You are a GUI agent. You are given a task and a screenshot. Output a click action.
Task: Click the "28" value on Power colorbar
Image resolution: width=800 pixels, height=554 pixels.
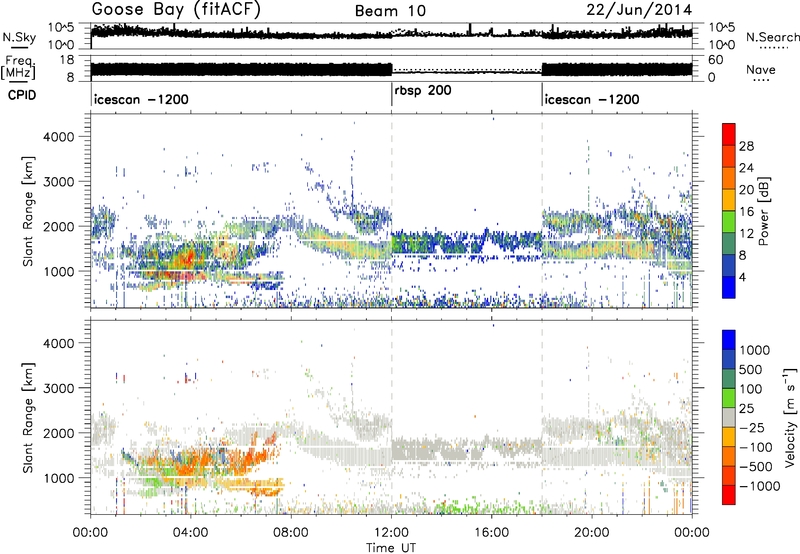[746, 146]
